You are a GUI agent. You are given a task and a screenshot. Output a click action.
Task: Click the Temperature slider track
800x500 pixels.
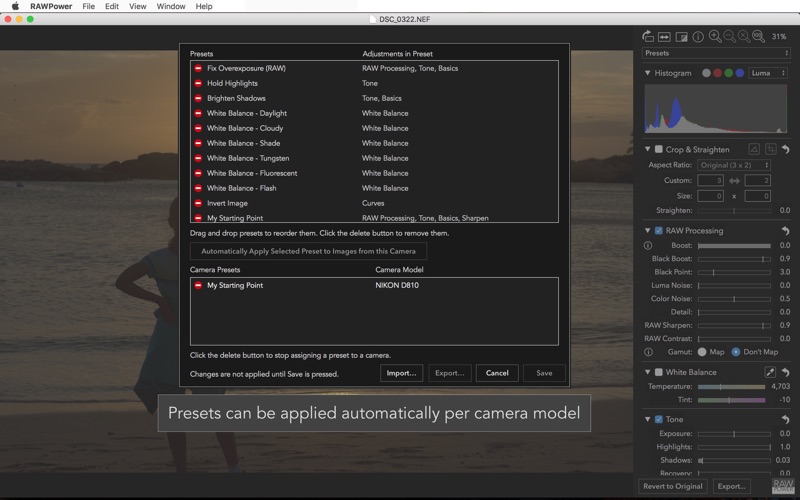point(732,387)
